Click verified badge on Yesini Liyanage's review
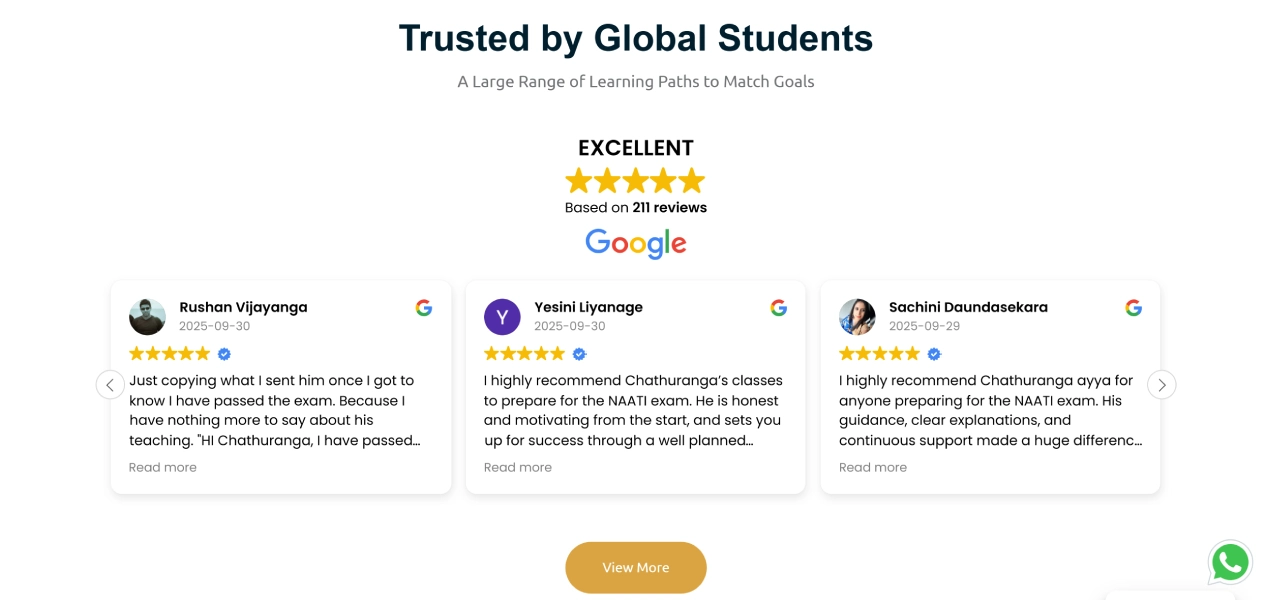 tap(579, 354)
